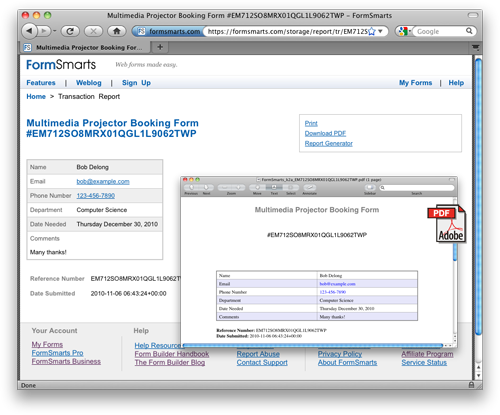Open the Service Status link
Viewport: 500px width, 415px height.
[x=424, y=362]
